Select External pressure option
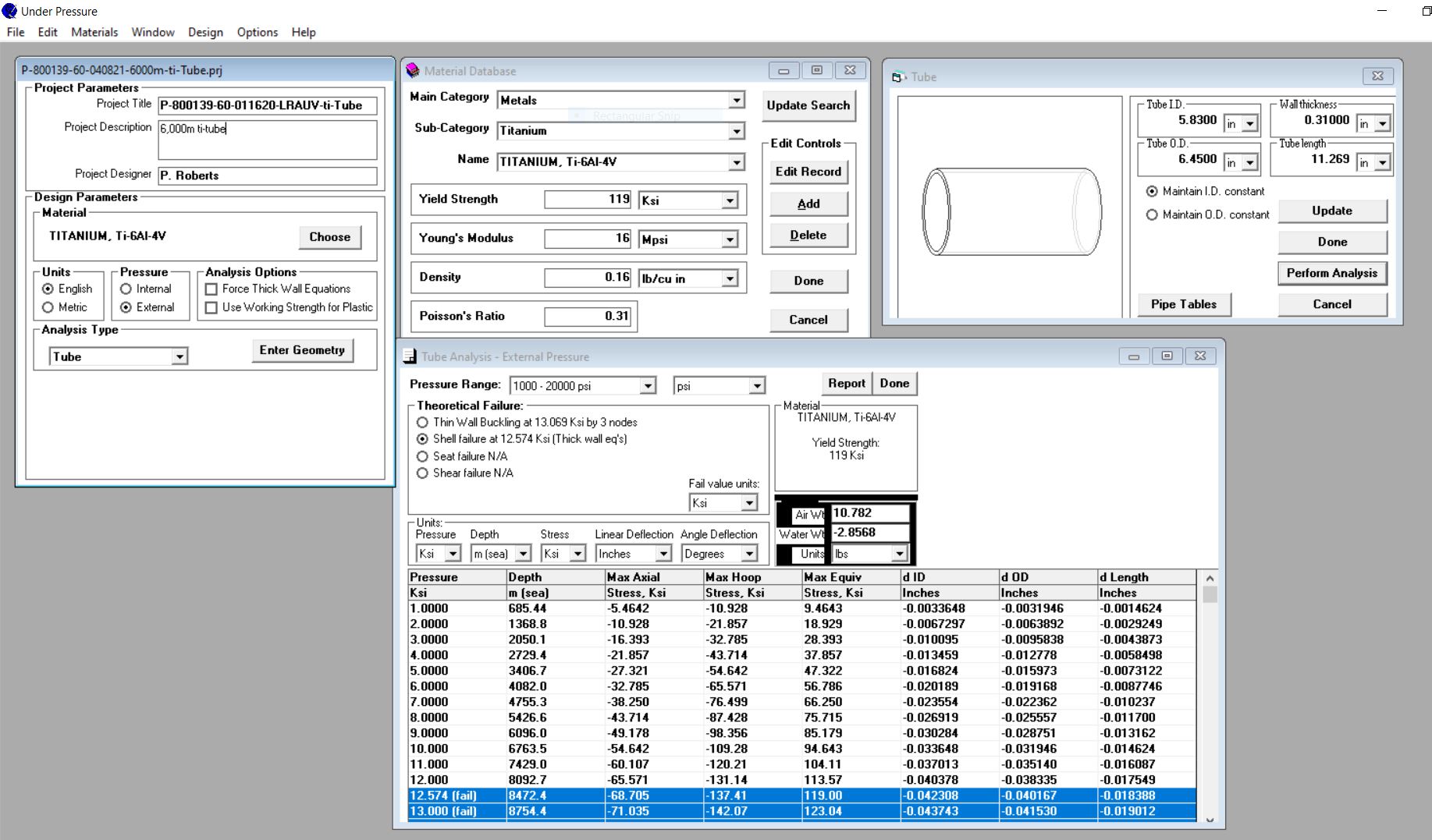The width and height of the screenshot is (1432, 840). point(126,307)
